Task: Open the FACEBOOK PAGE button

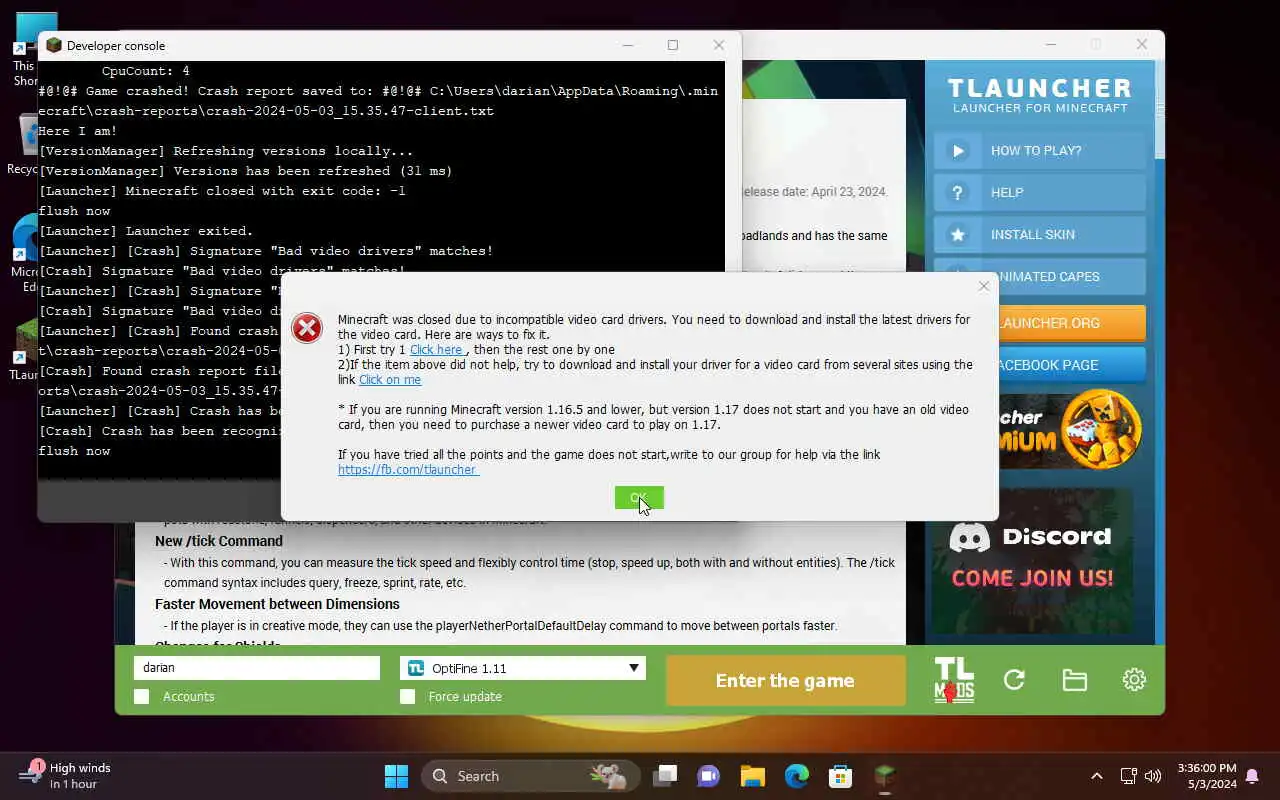Action: pos(1071,365)
